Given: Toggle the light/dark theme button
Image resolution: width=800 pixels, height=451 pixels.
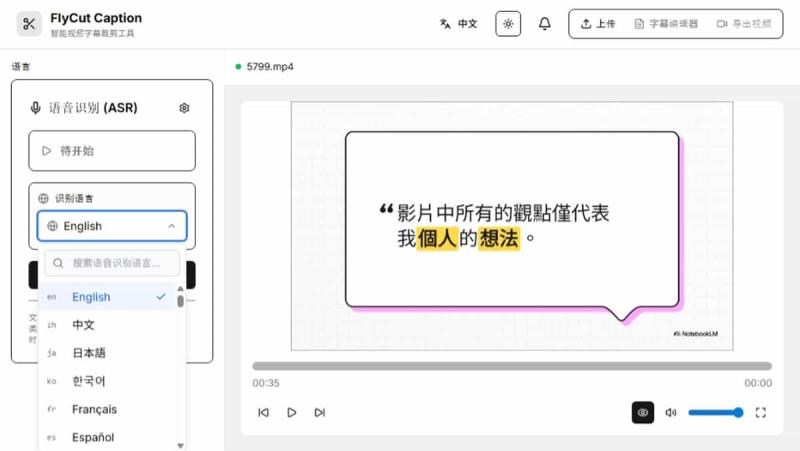Looking at the screenshot, I should point(508,24).
